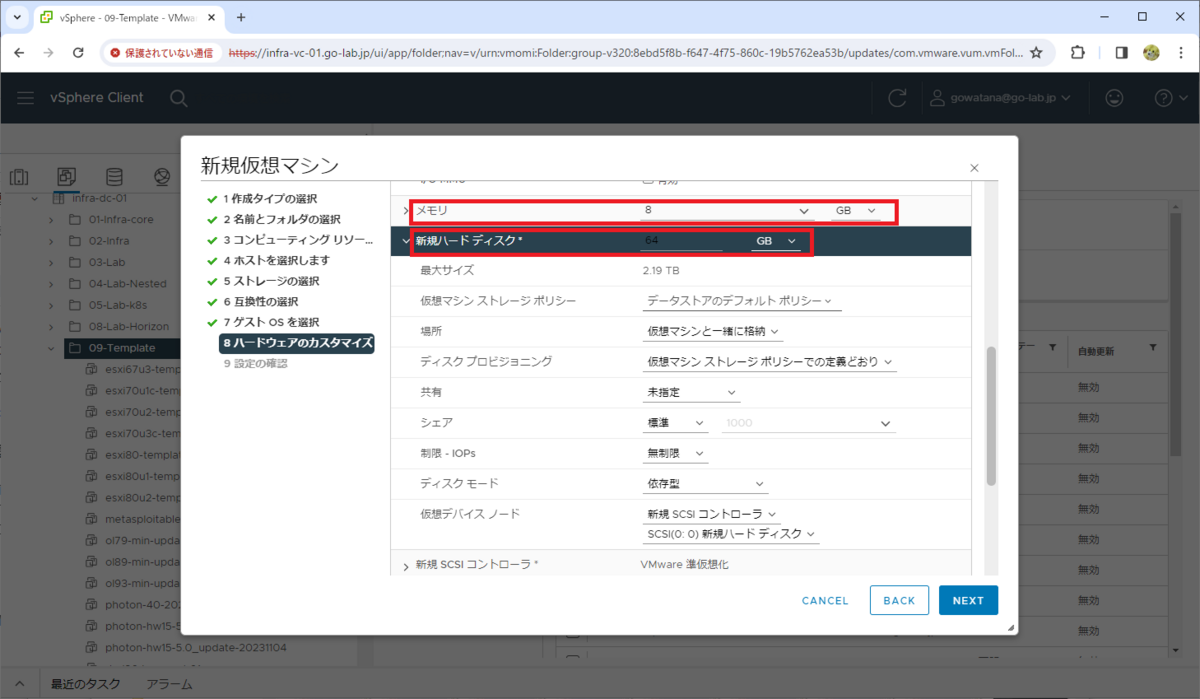Open the アラーム tab
Screen dimensions: 1200x699
[169, 685]
